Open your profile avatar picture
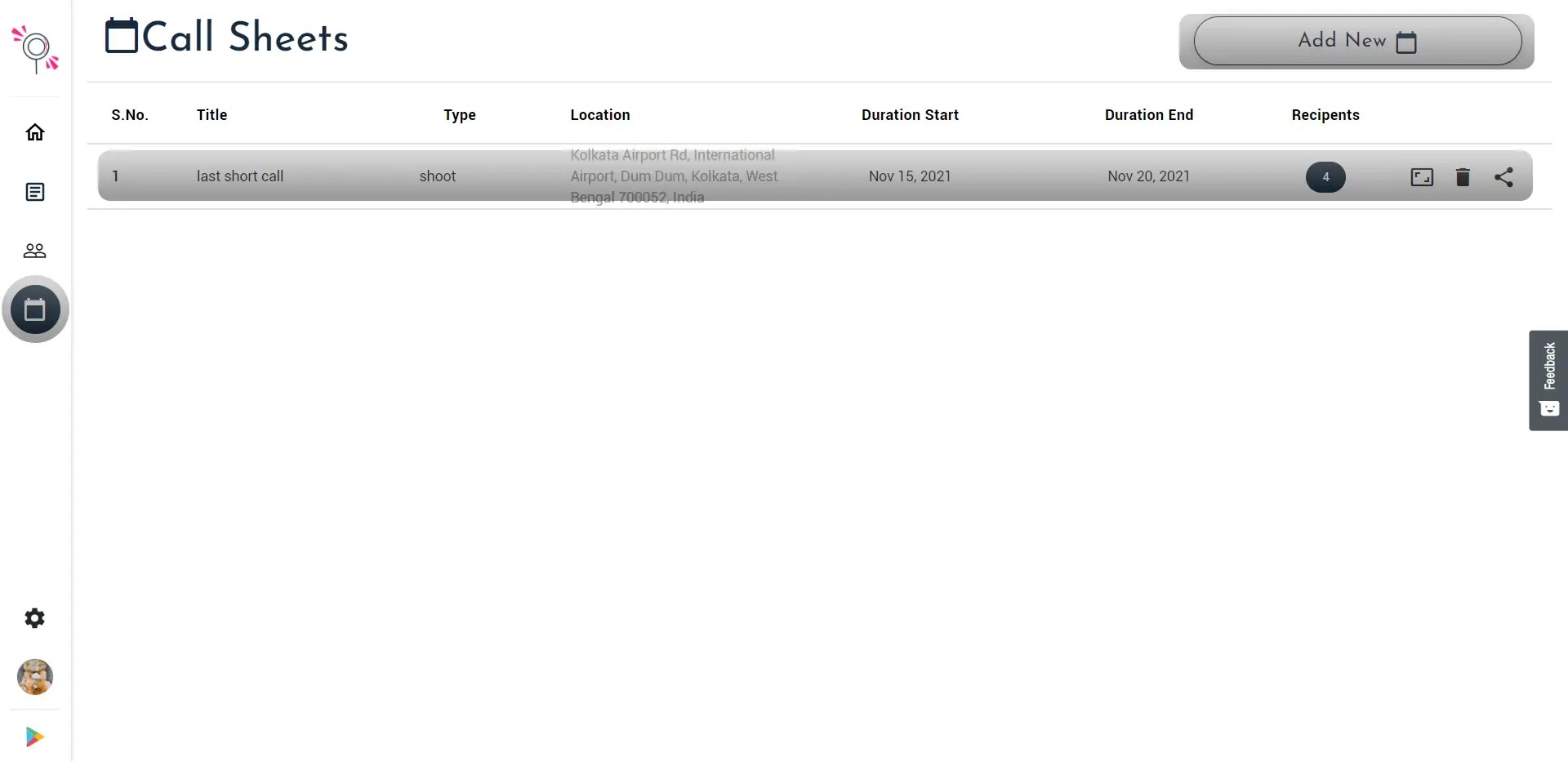1568x761 pixels. coord(34,677)
